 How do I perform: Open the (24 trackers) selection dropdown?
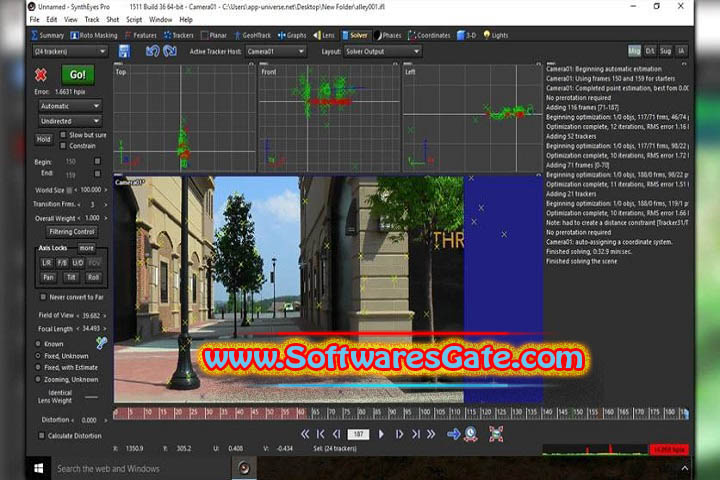pyautogui.click(x=70, y=51)
